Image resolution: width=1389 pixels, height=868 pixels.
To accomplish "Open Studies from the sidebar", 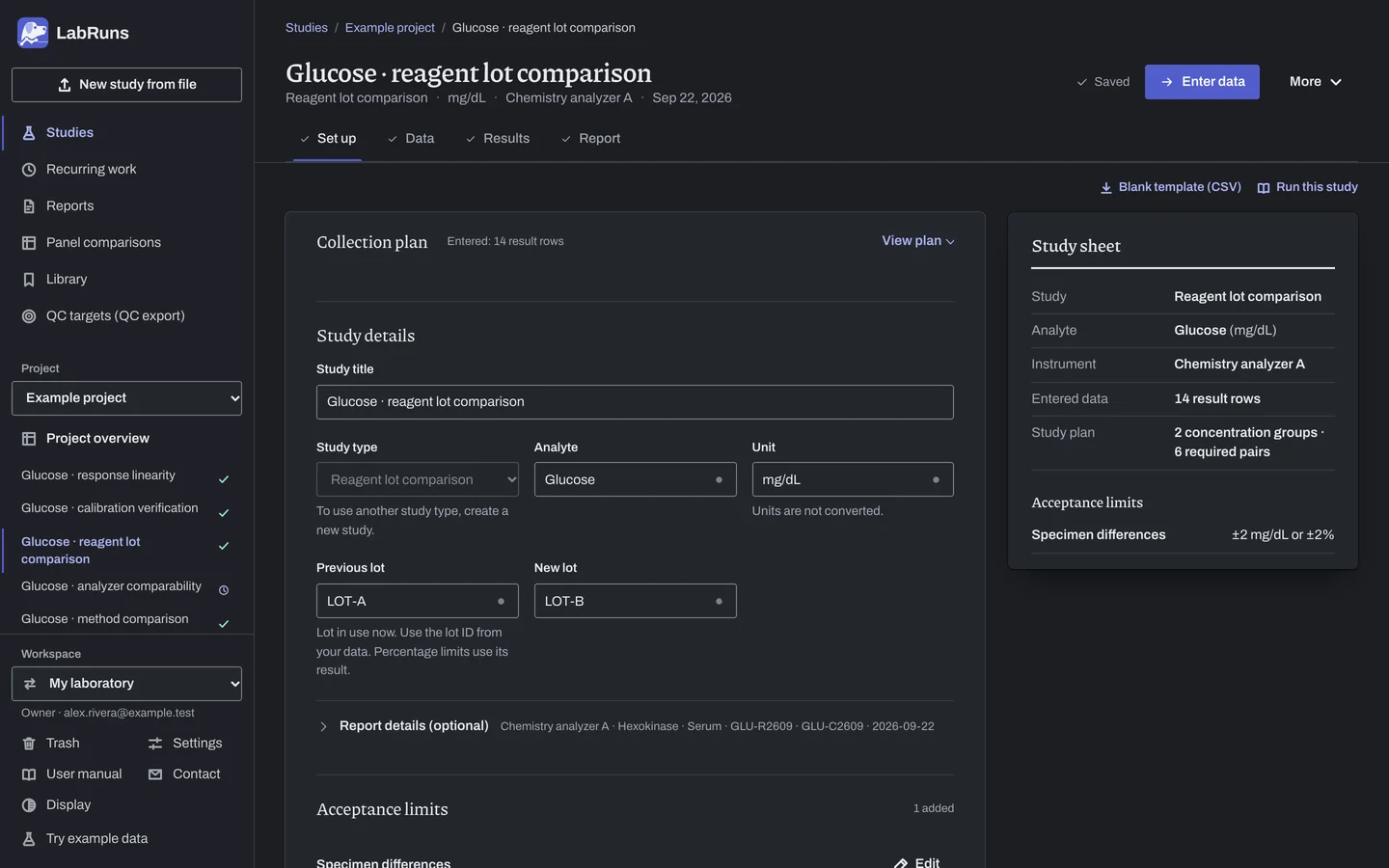I will coord(58,133).
